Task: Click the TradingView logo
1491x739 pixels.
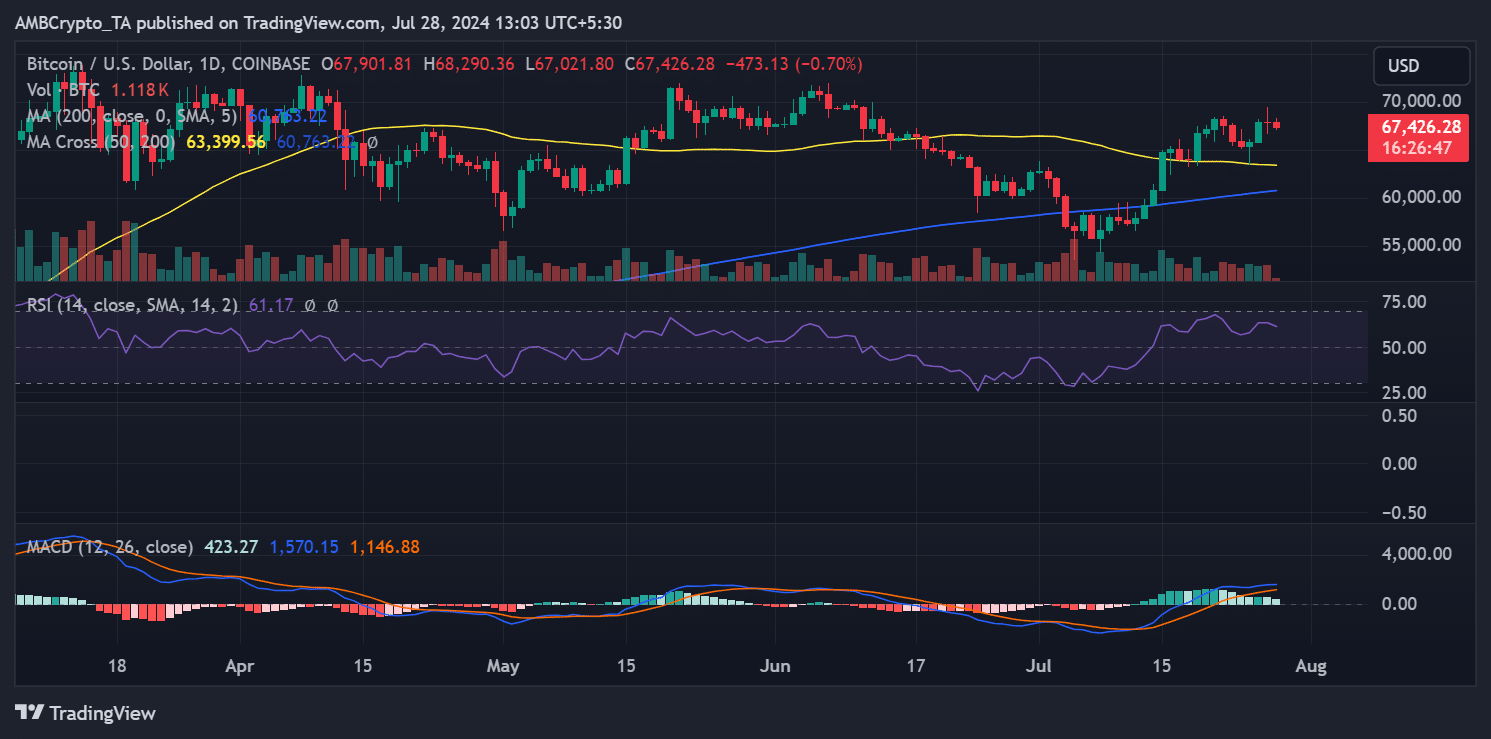Action: (x=87, y=713)
